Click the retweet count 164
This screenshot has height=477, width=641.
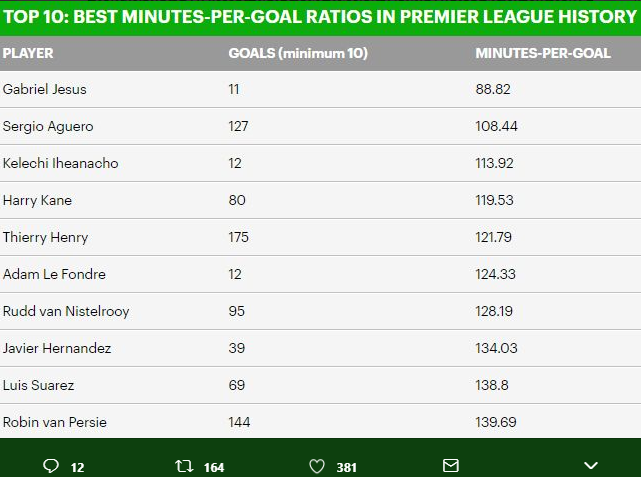point(214,468)
